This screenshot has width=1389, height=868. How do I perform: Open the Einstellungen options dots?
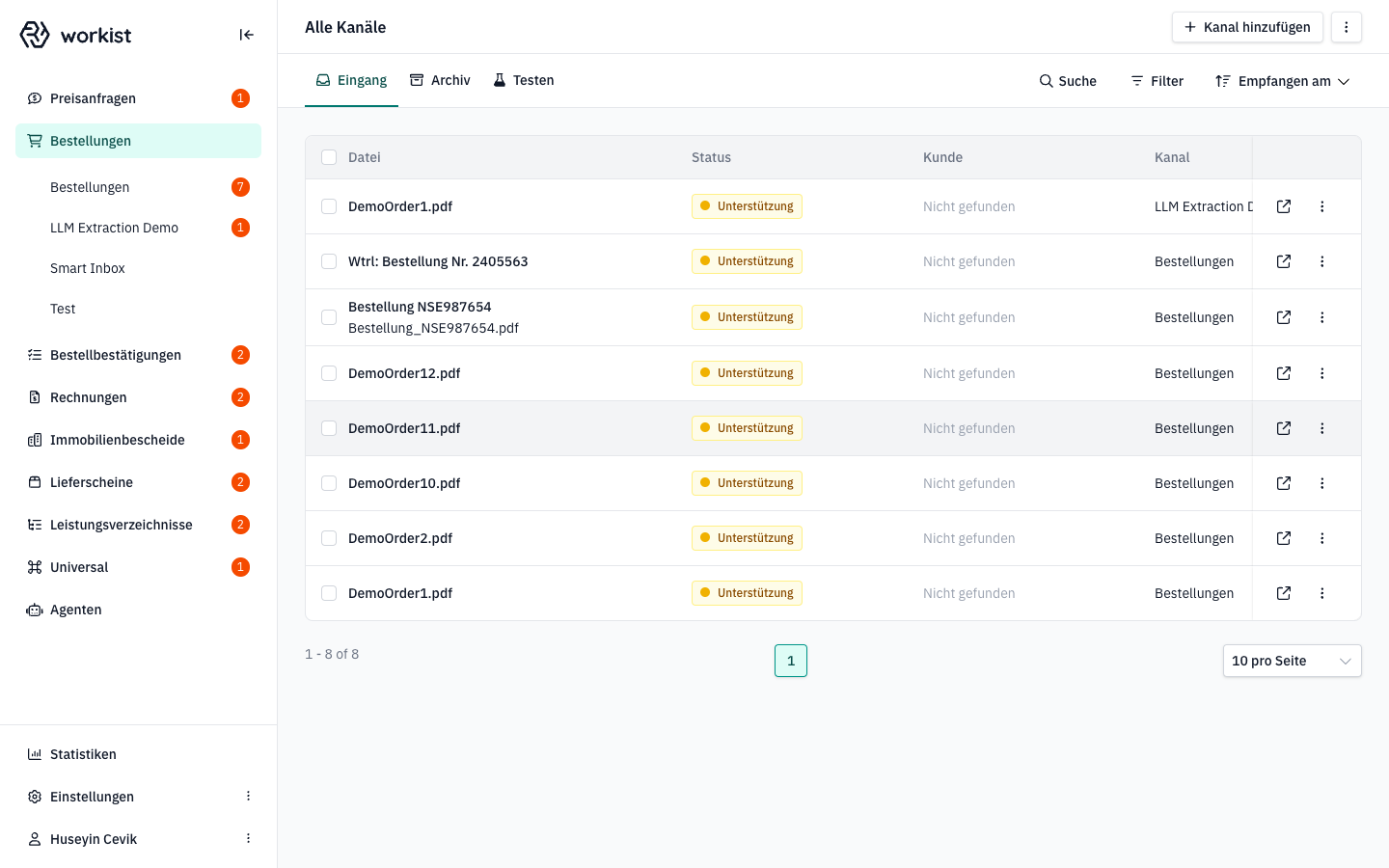[248, 796]
